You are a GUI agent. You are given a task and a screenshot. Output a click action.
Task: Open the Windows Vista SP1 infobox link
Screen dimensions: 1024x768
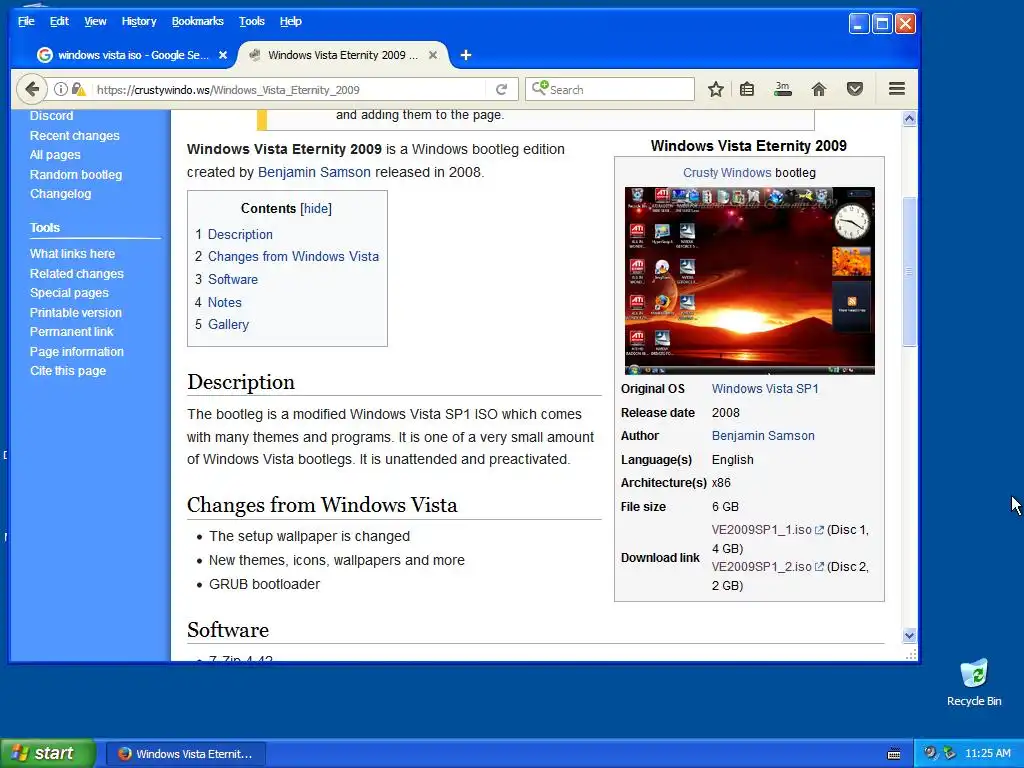coord(765,389)
